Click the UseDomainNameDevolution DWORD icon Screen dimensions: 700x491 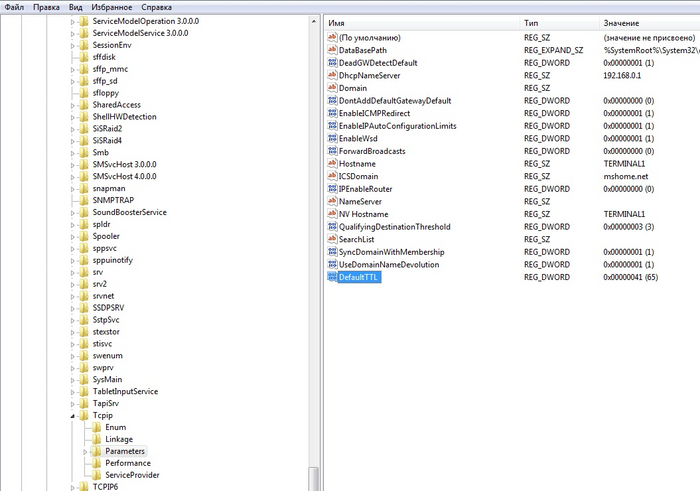tap(332, 265)
